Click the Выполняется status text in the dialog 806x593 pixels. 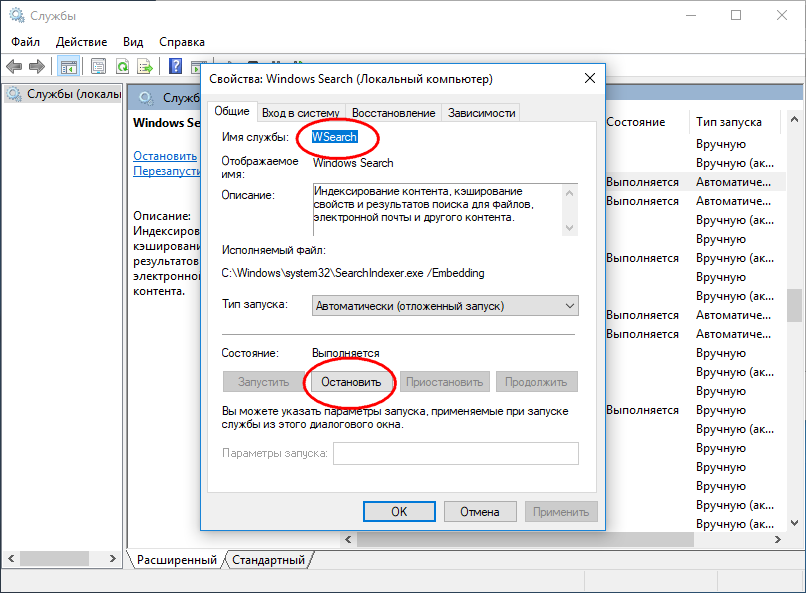[346, 353]
